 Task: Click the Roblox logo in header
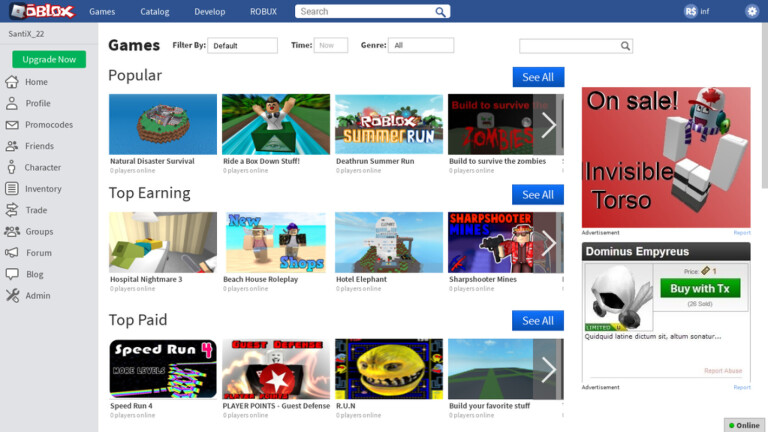coord(43,11)
